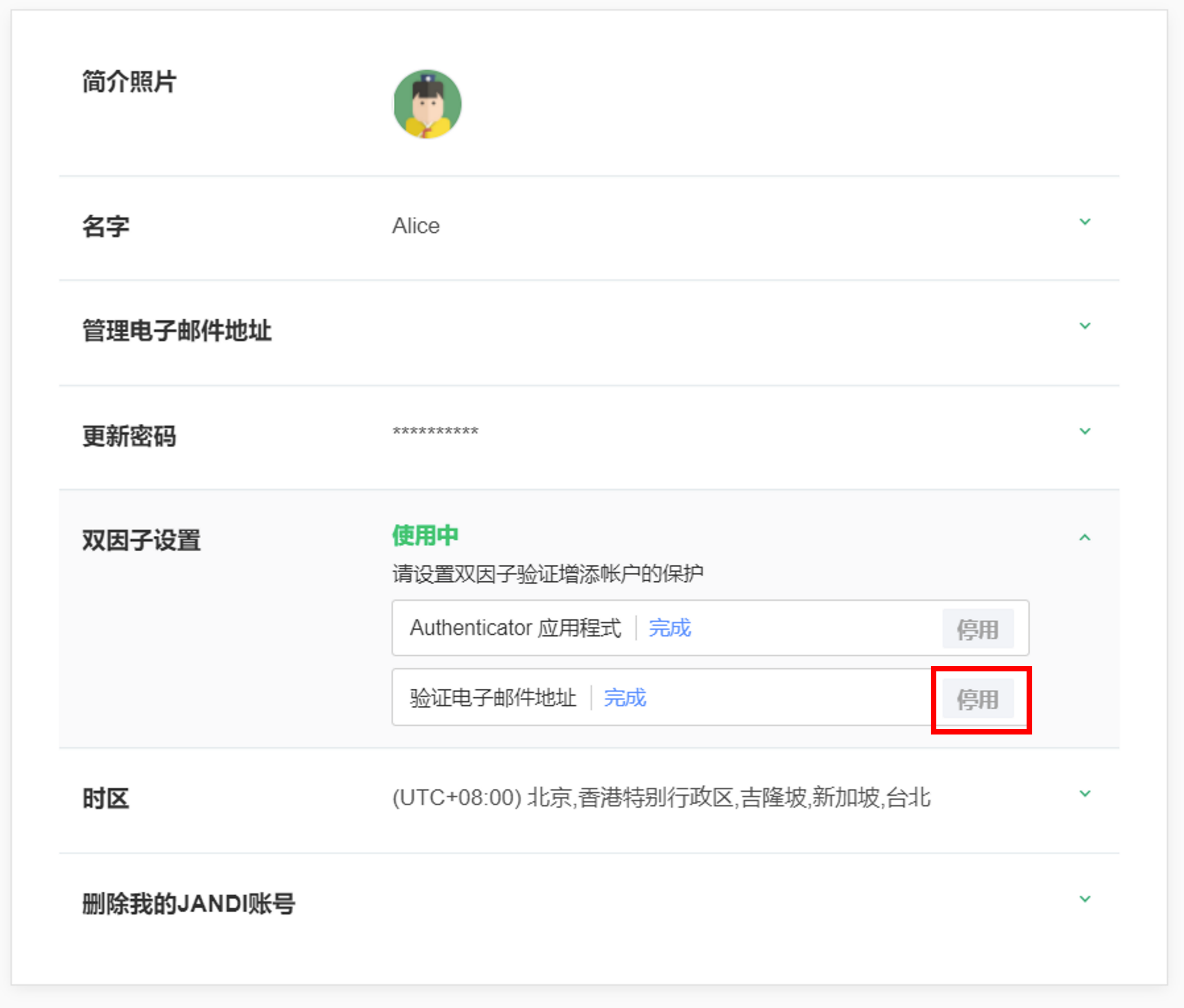Click the profile photo avatar
Image resolution: width=1184 pixels, height=1008 pixels.
(427, 104)
